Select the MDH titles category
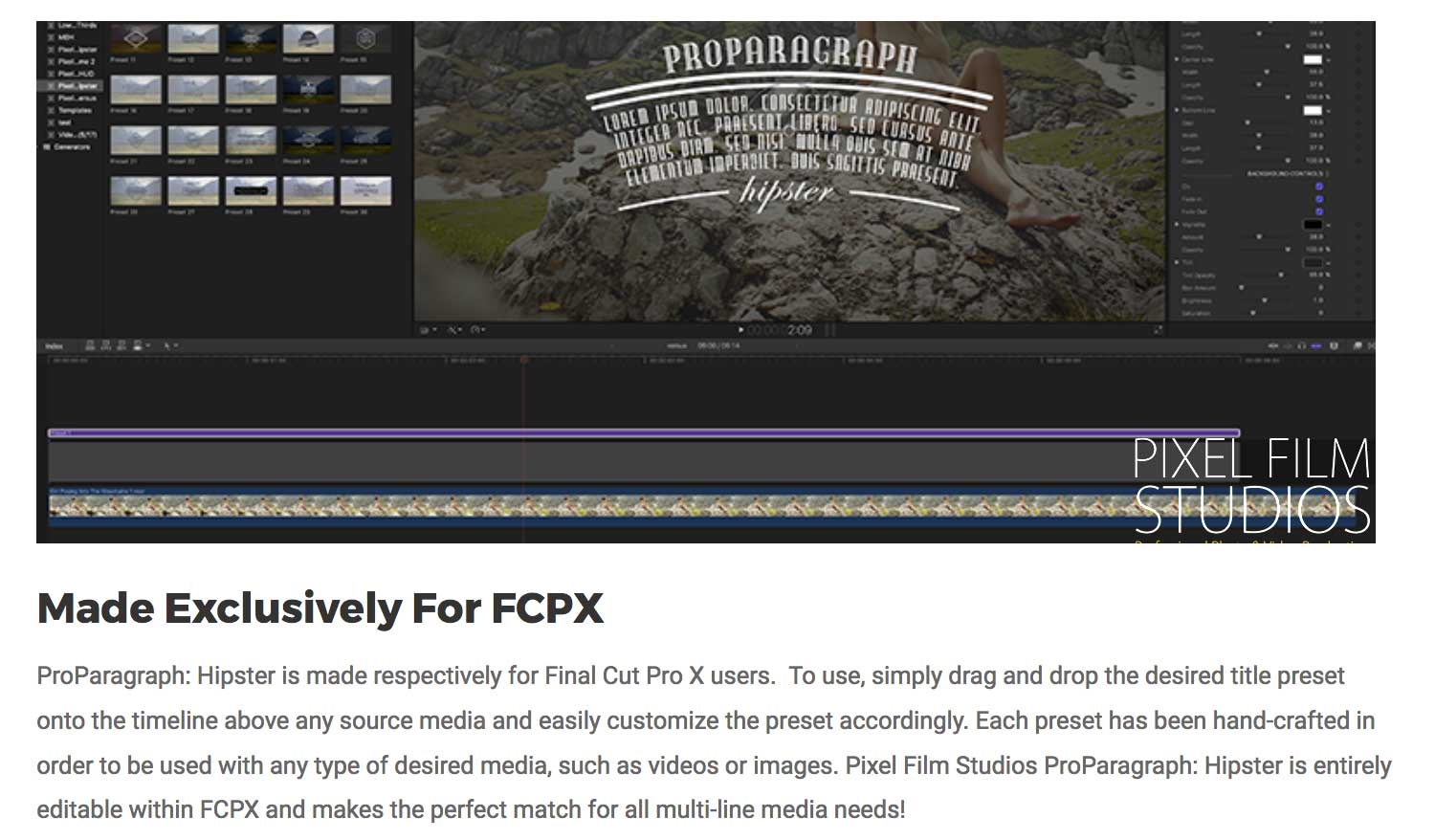This screenshot has height=840, width=1435. [x=65, y=36]
